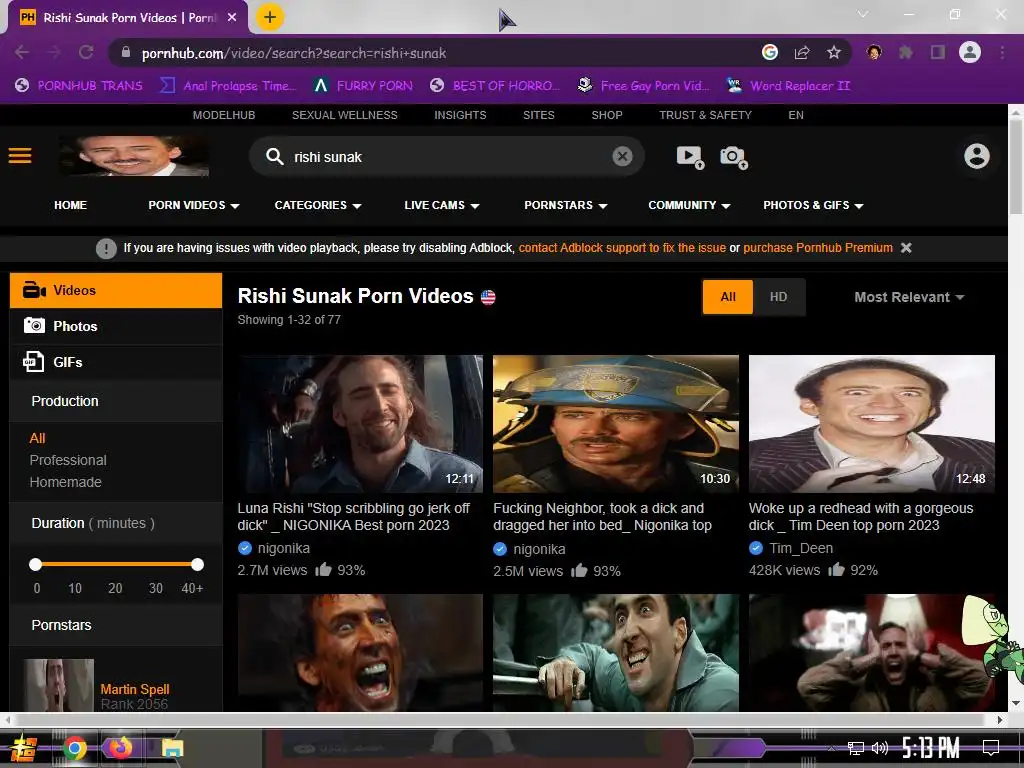Open the Extensions puzzle icon
The image size is (1024, 768).
tap(906, 52)
